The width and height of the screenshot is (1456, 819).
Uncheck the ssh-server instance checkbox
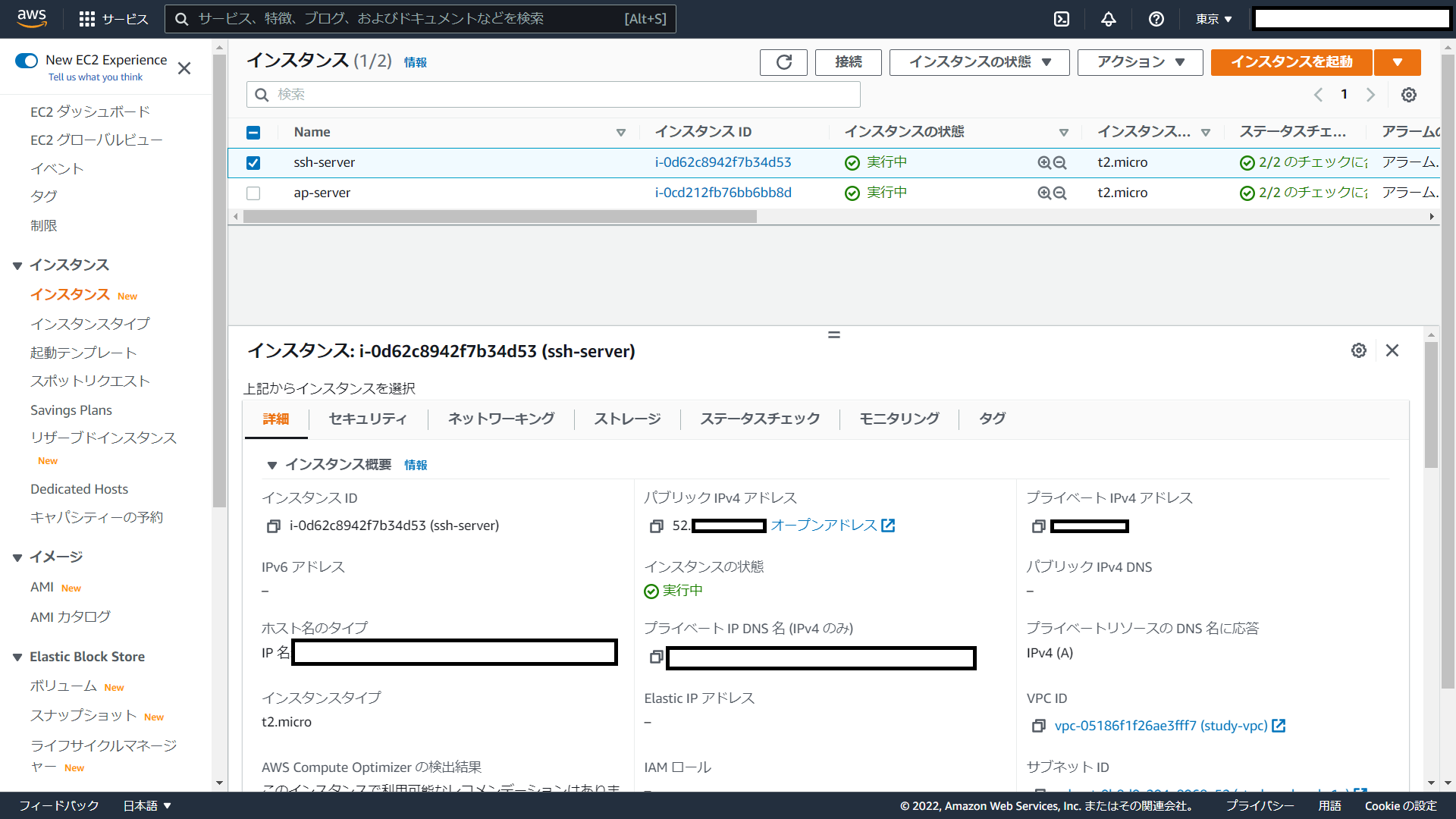tap(253, 163)
